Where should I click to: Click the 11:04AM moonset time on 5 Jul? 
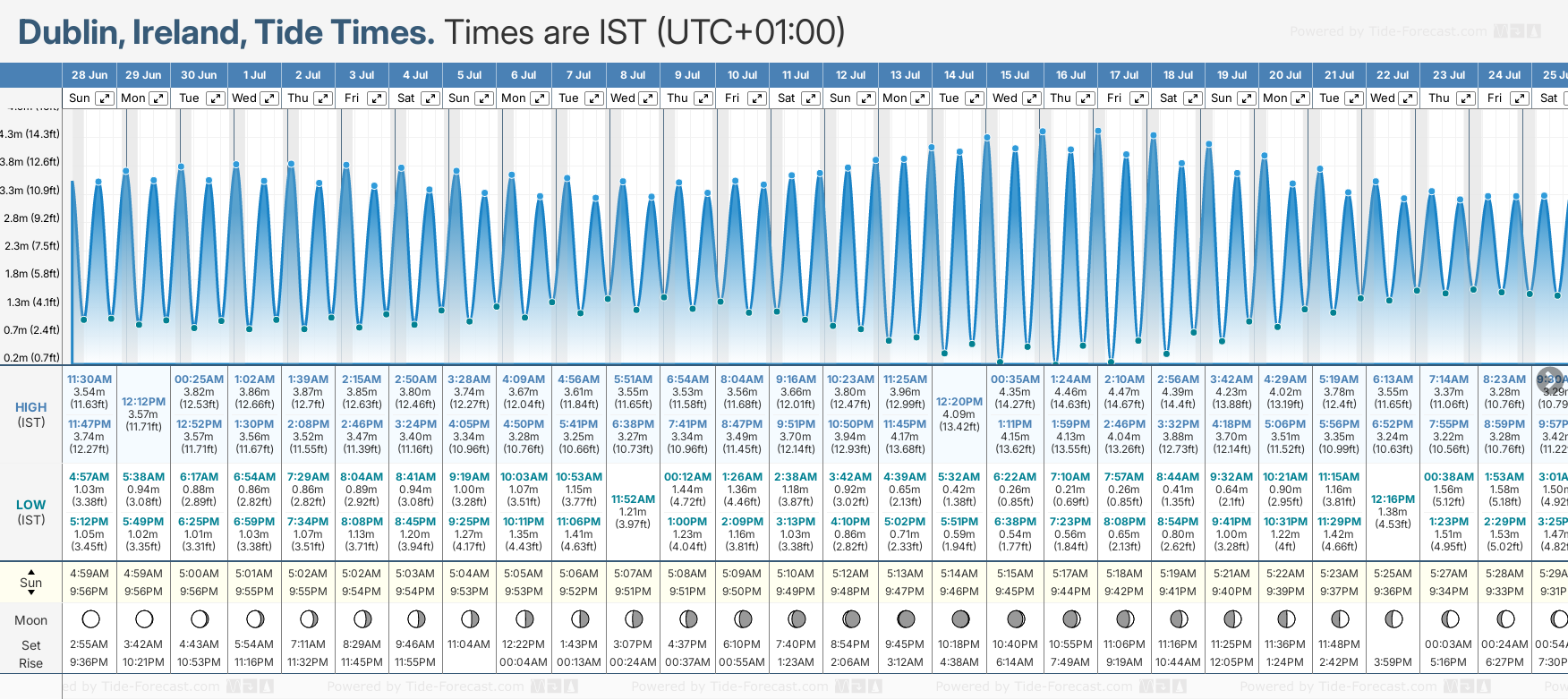(x=469, y=644)
